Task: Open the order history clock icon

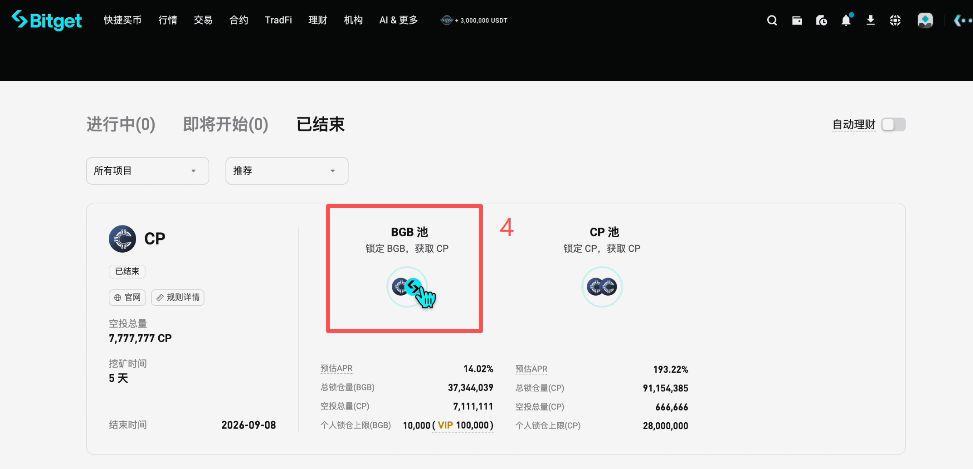Action: (x=821, y=20)
